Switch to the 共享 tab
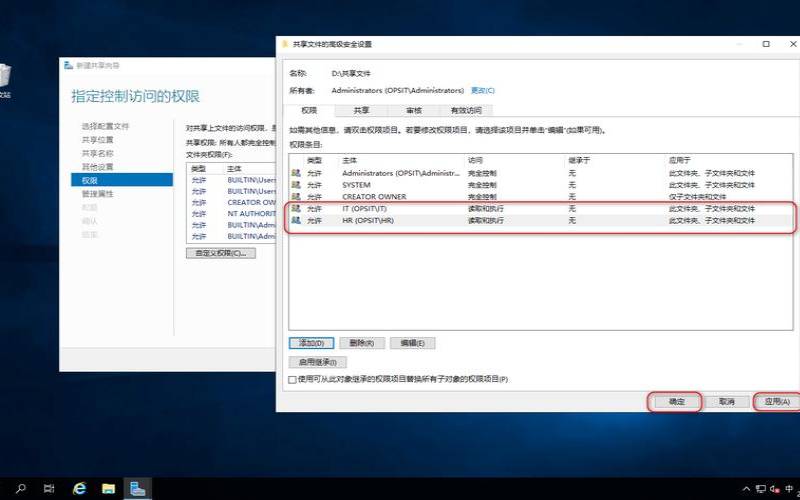This screenshot has width=800, height=500. point(361,110)
